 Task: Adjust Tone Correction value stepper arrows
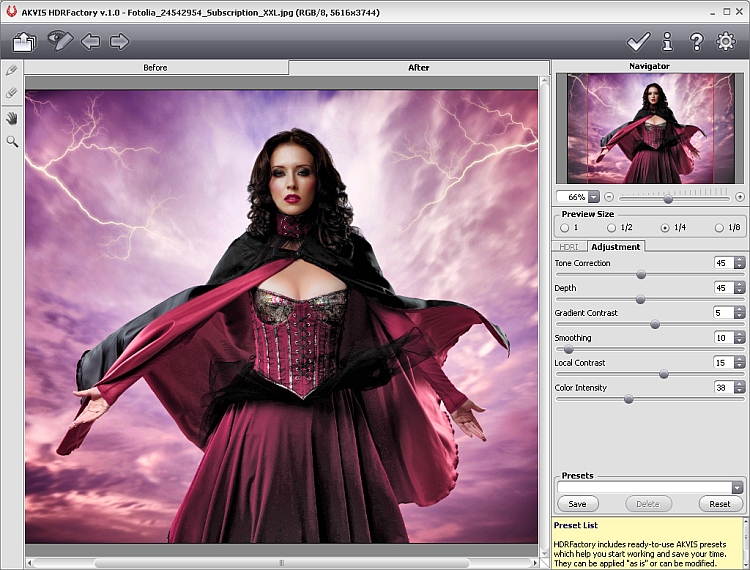pos(740,263)
